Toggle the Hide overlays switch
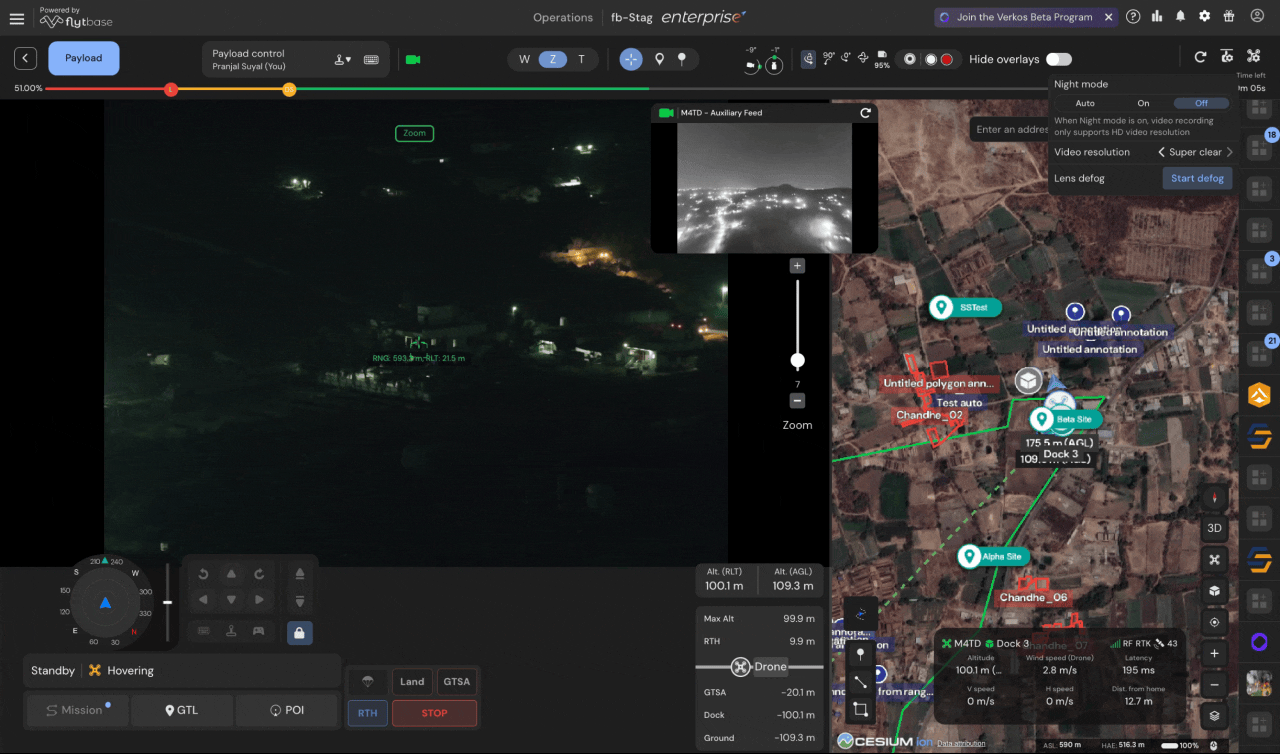The width and height of the screenshot is (1280, 754). (x=1059, y=59)
